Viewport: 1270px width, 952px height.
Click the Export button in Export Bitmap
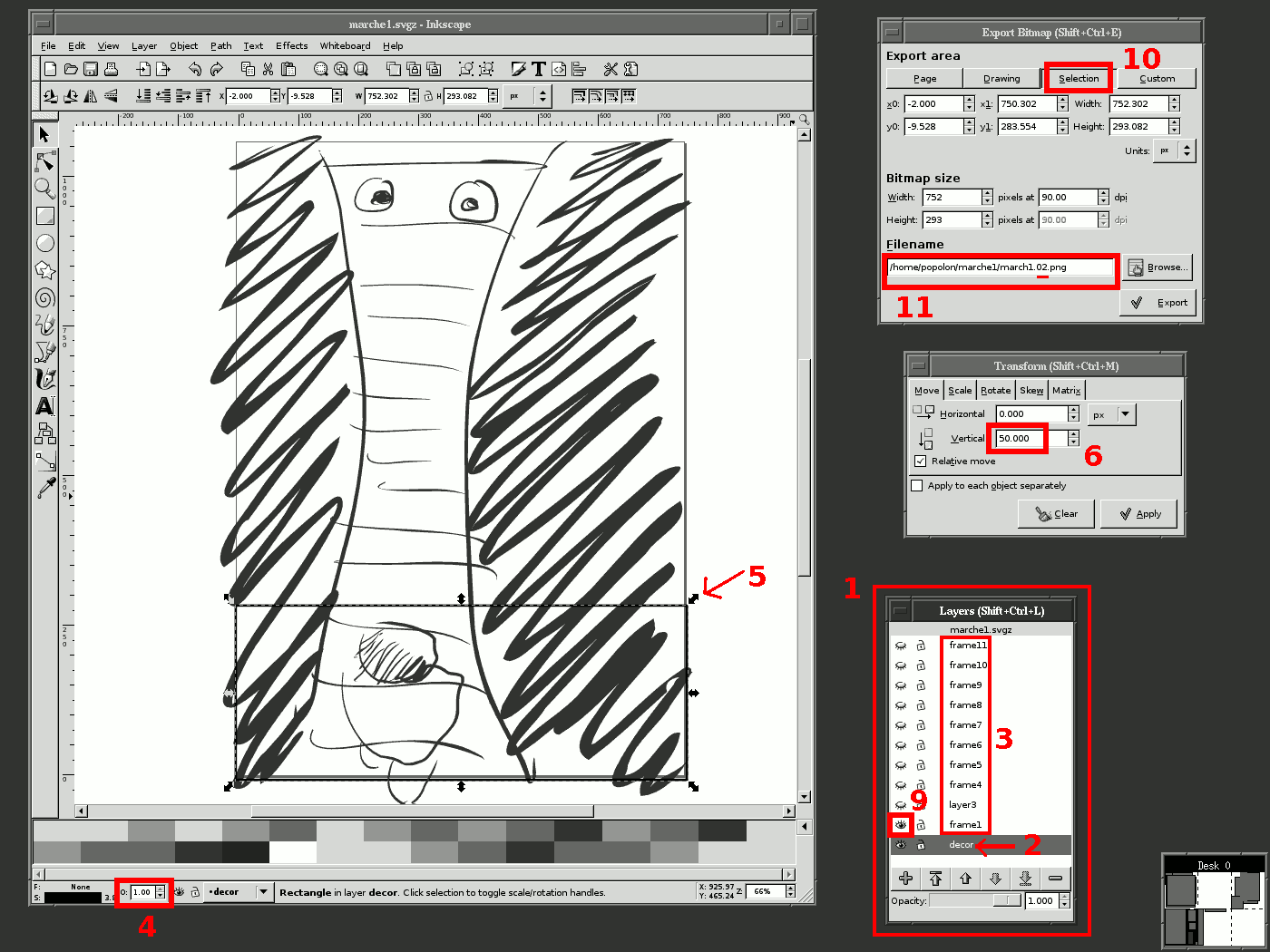pyautogui.click(x=1158, y=302)
